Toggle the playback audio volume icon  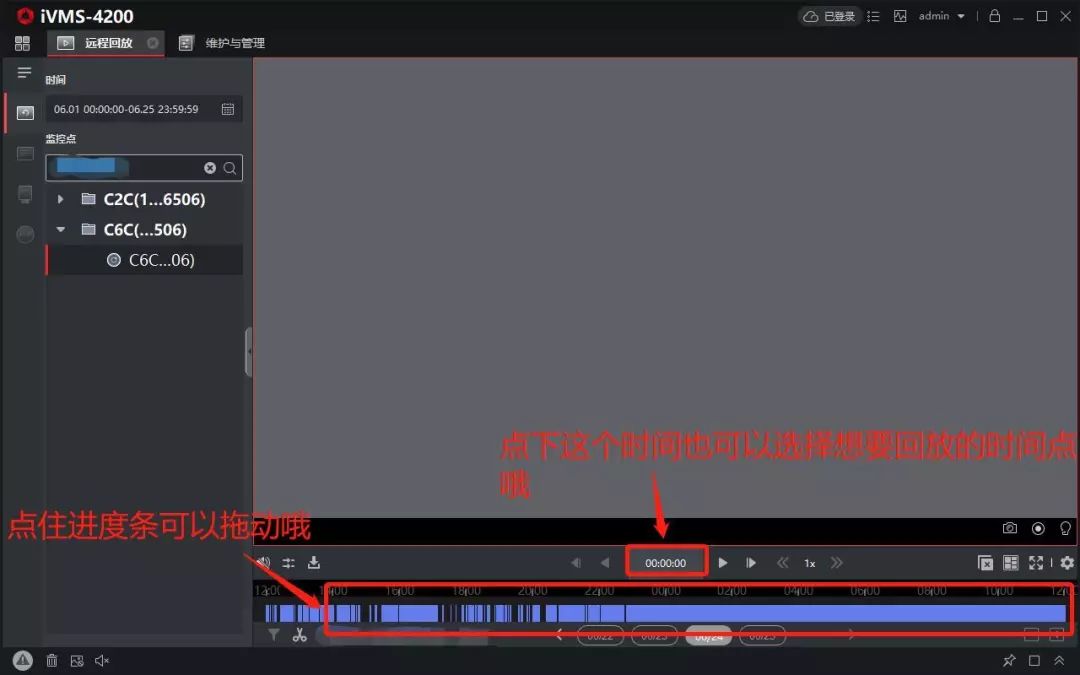point(264,563)
